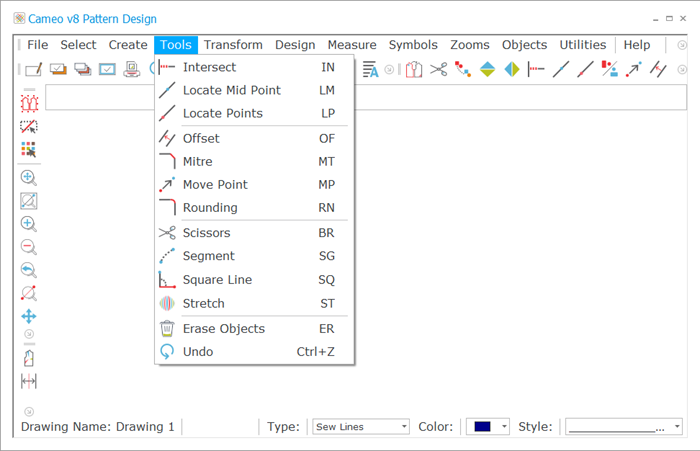This screenshot has height=451, width=700.
Task: Click the red and blue percent-style toolbar icon
Action: (x=610, y=69)
